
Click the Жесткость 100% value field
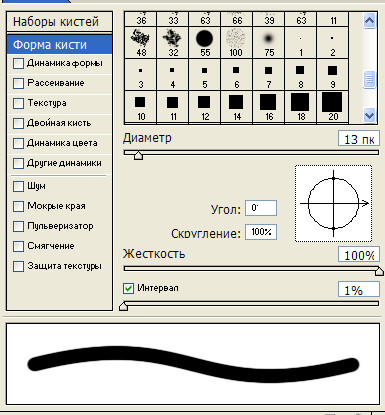(x=359, y=255)
